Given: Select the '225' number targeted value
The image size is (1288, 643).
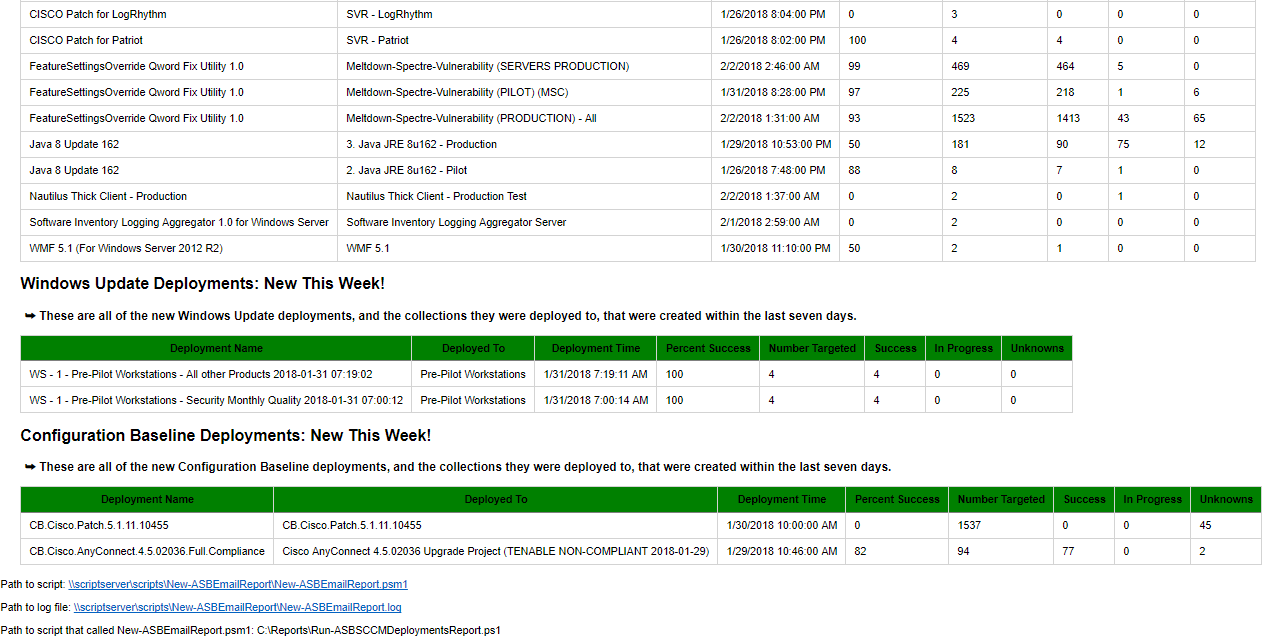Looking at the screenshot, I should pos(961,93).
